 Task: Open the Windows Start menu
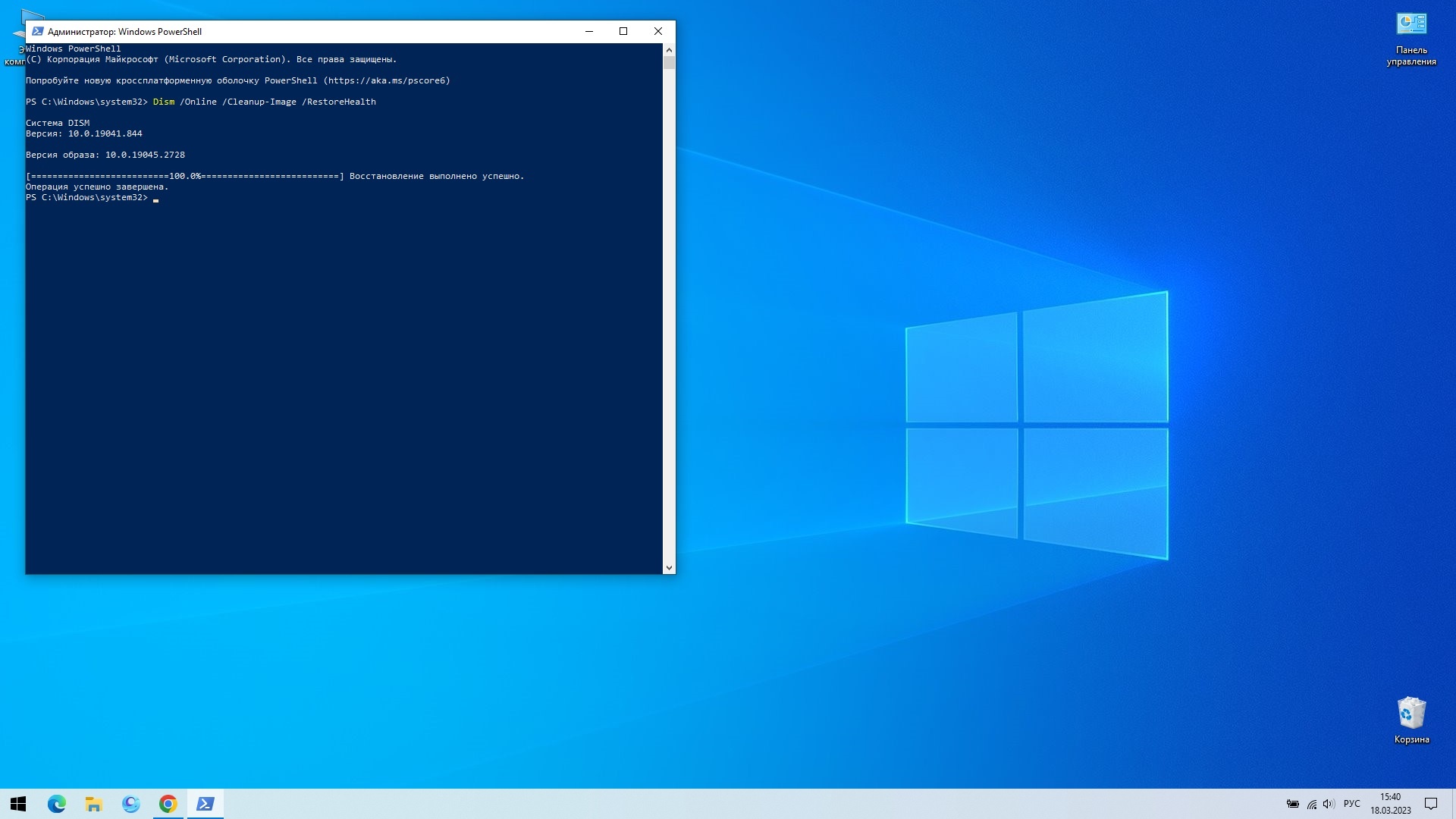click(18, 804)
